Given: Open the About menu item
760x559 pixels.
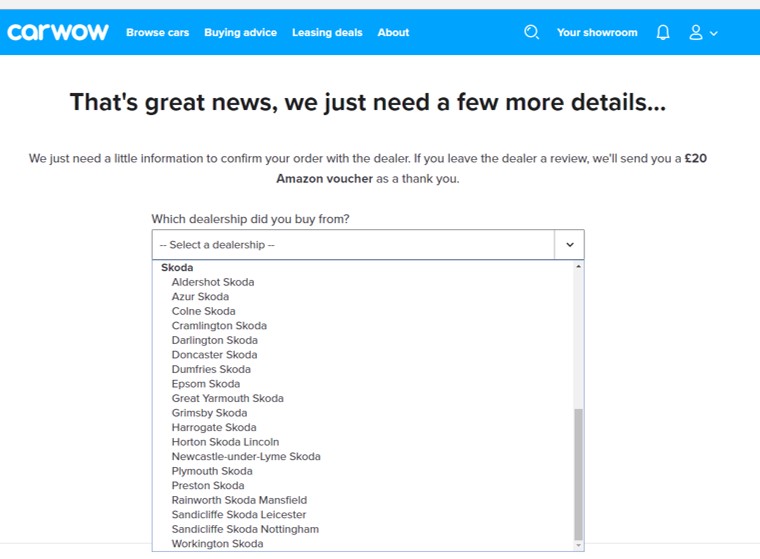Looking at the screenshot, I should [393, 32].
